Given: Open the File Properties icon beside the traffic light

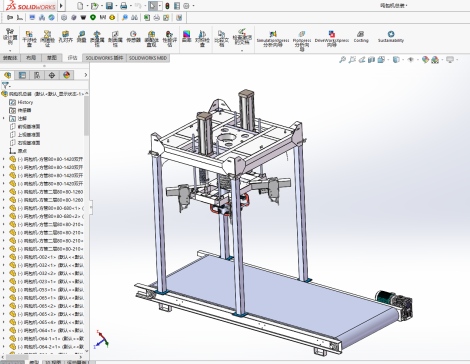Looking at the screenshot, I should [x=177, y=6].
